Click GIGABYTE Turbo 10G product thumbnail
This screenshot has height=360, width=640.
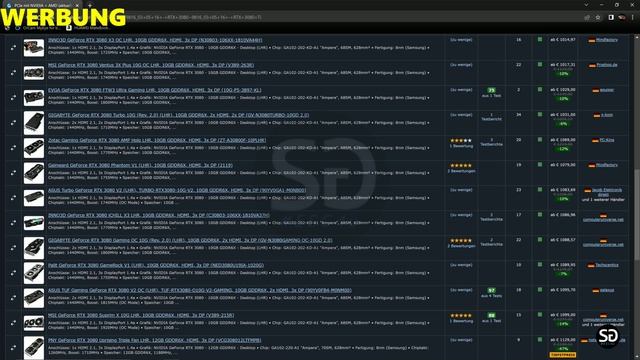tap(34, 123)
